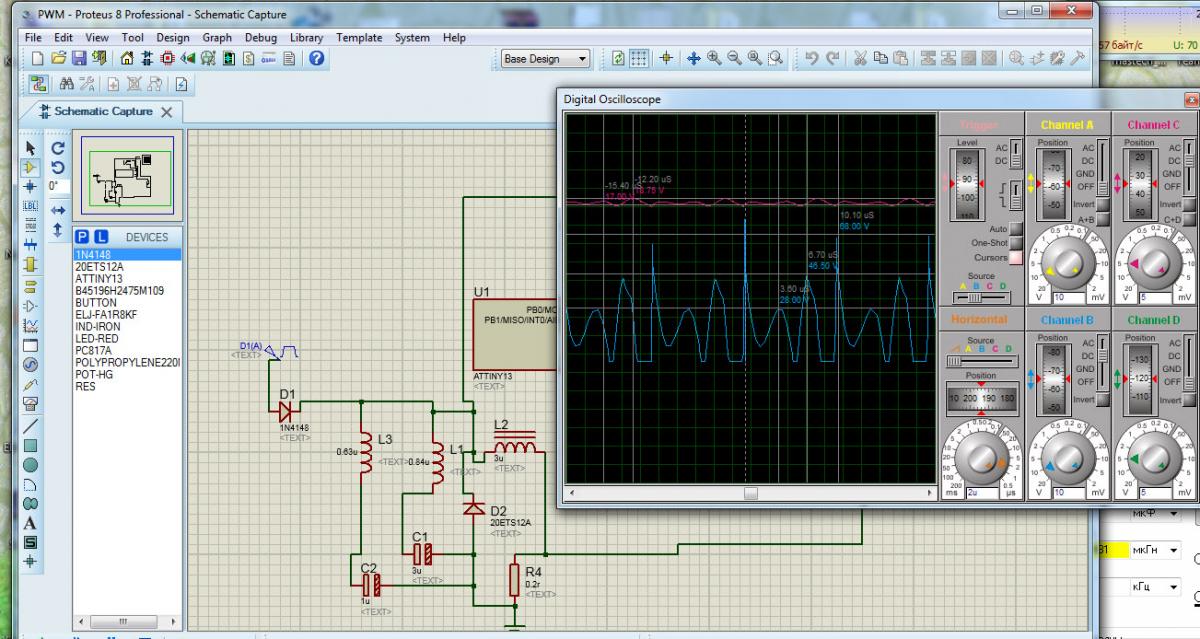Image resolution: width=1200 pixels, height=639 pixels.
Task: Click the blue Help question mark icon
Action: click(x=316, y=59)
